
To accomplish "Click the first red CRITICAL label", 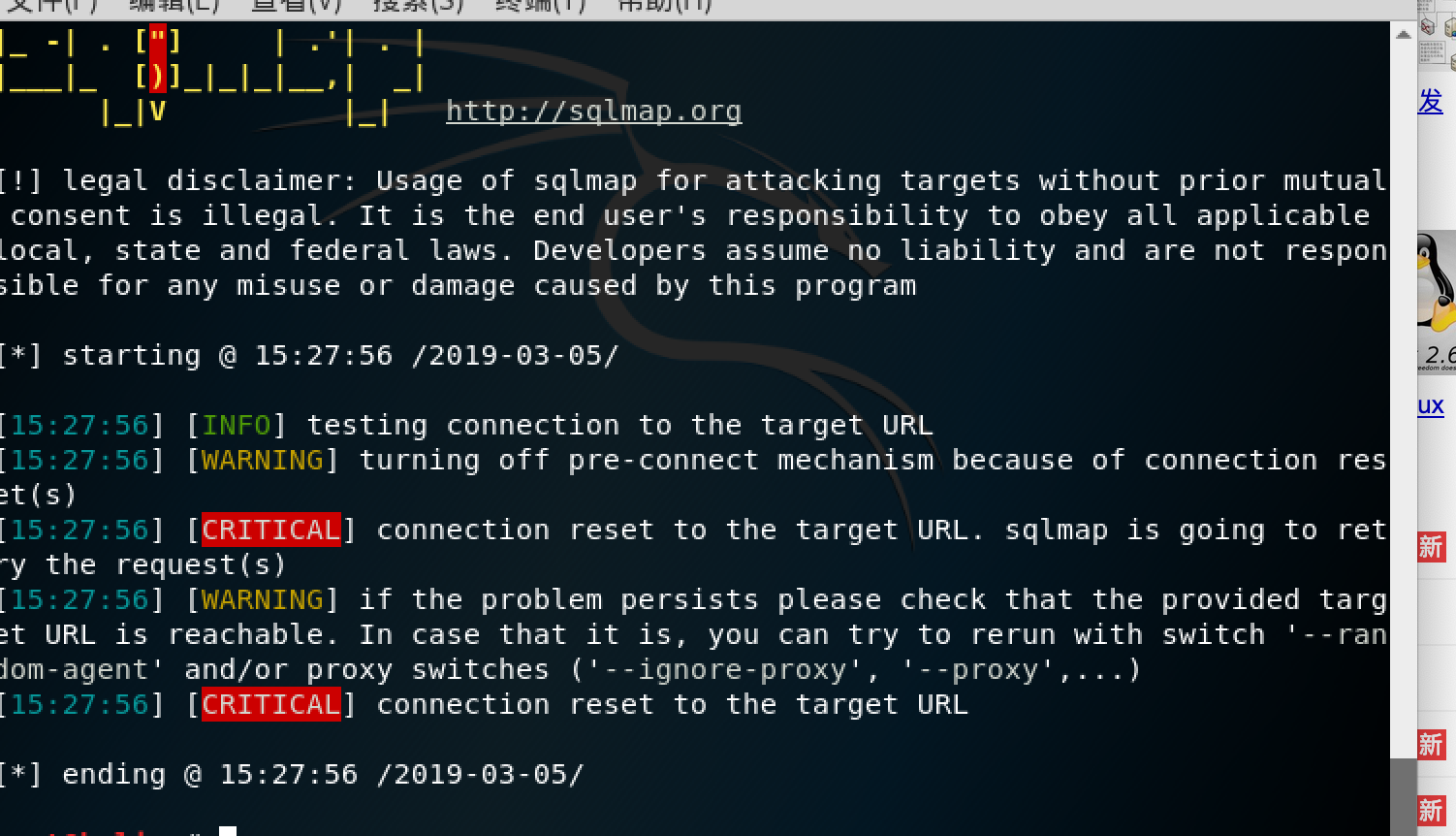I will coord(271,530).
